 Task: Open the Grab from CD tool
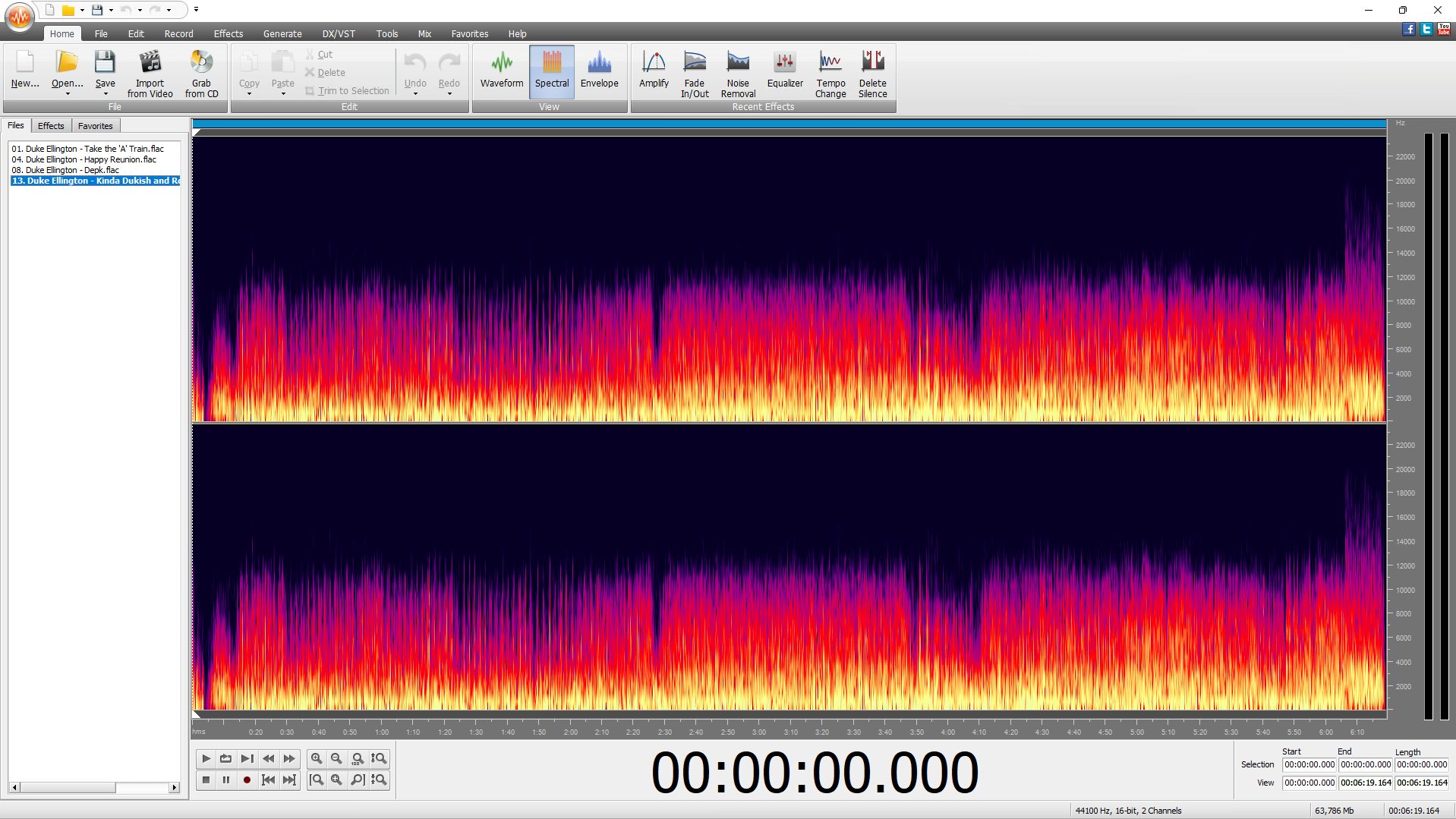(x=201, y=72)
